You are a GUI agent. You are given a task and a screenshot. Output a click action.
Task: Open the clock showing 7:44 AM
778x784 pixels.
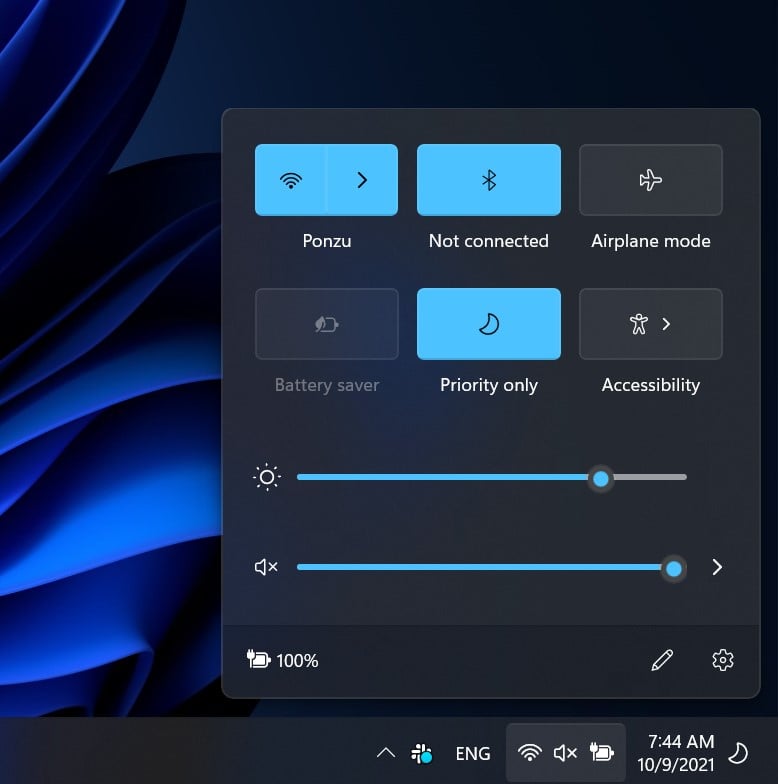pyautogui.click(x=676, y=753)
